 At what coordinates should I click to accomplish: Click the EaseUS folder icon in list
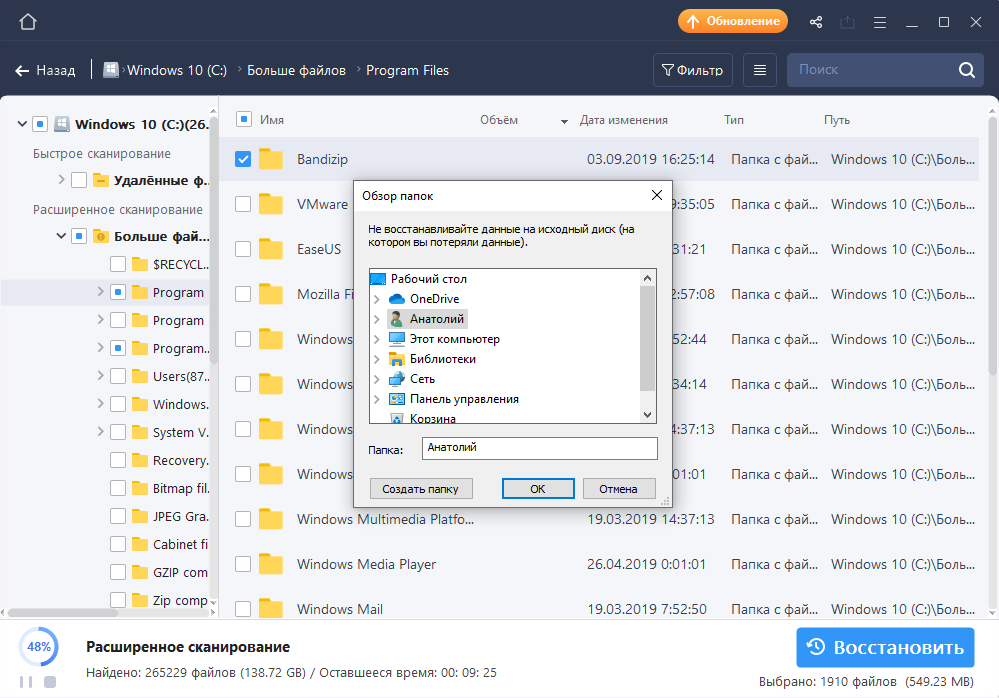click(x=271, y=248)
